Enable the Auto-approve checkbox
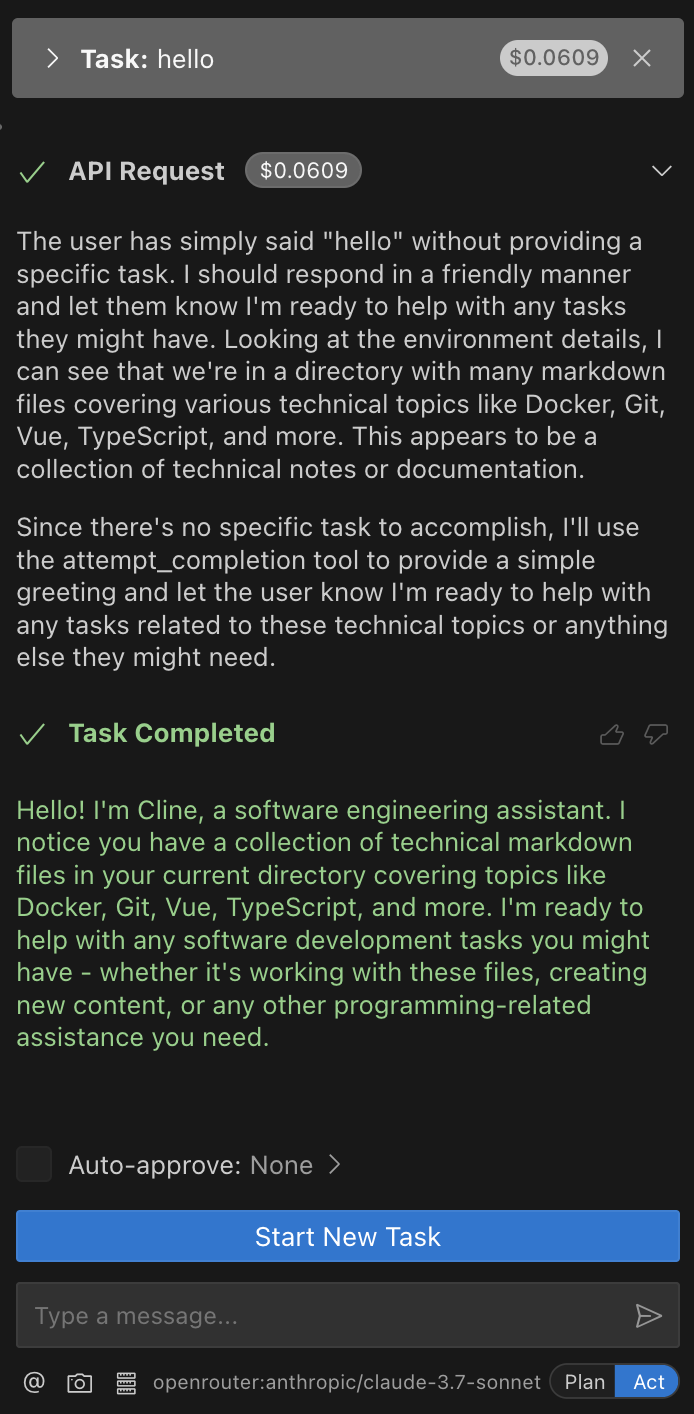The image size is (694, 1414). pyautogui.click(x=34, y=1165)
